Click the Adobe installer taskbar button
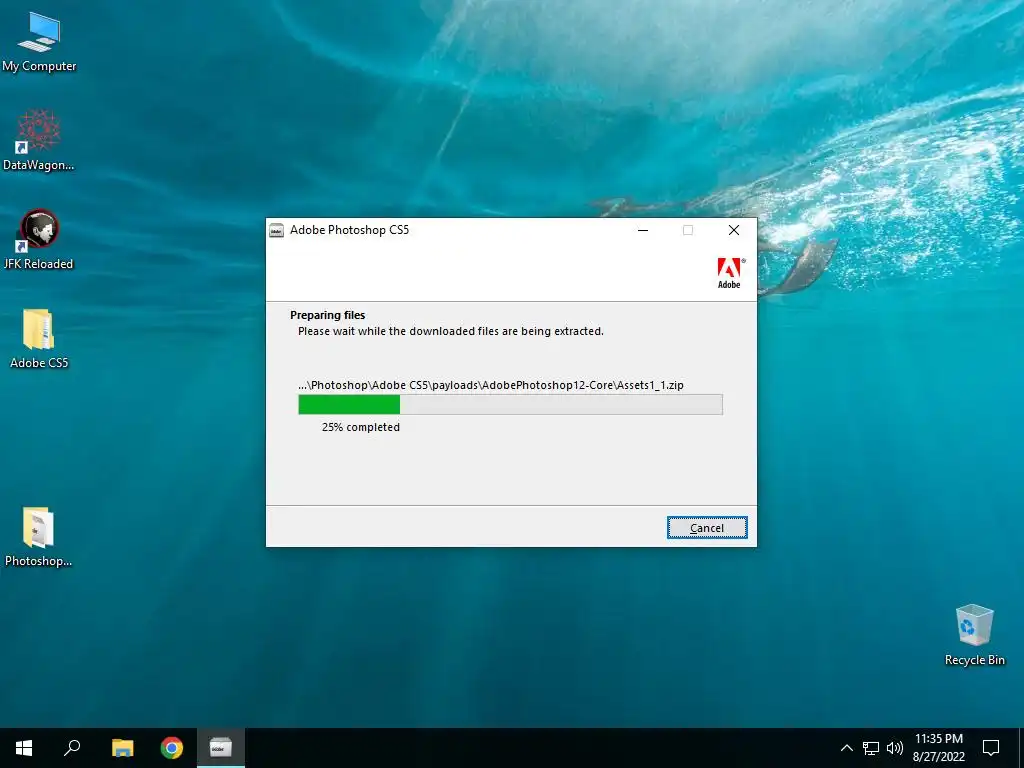Screen dimensions: 1024x768 tap(221, 748)
